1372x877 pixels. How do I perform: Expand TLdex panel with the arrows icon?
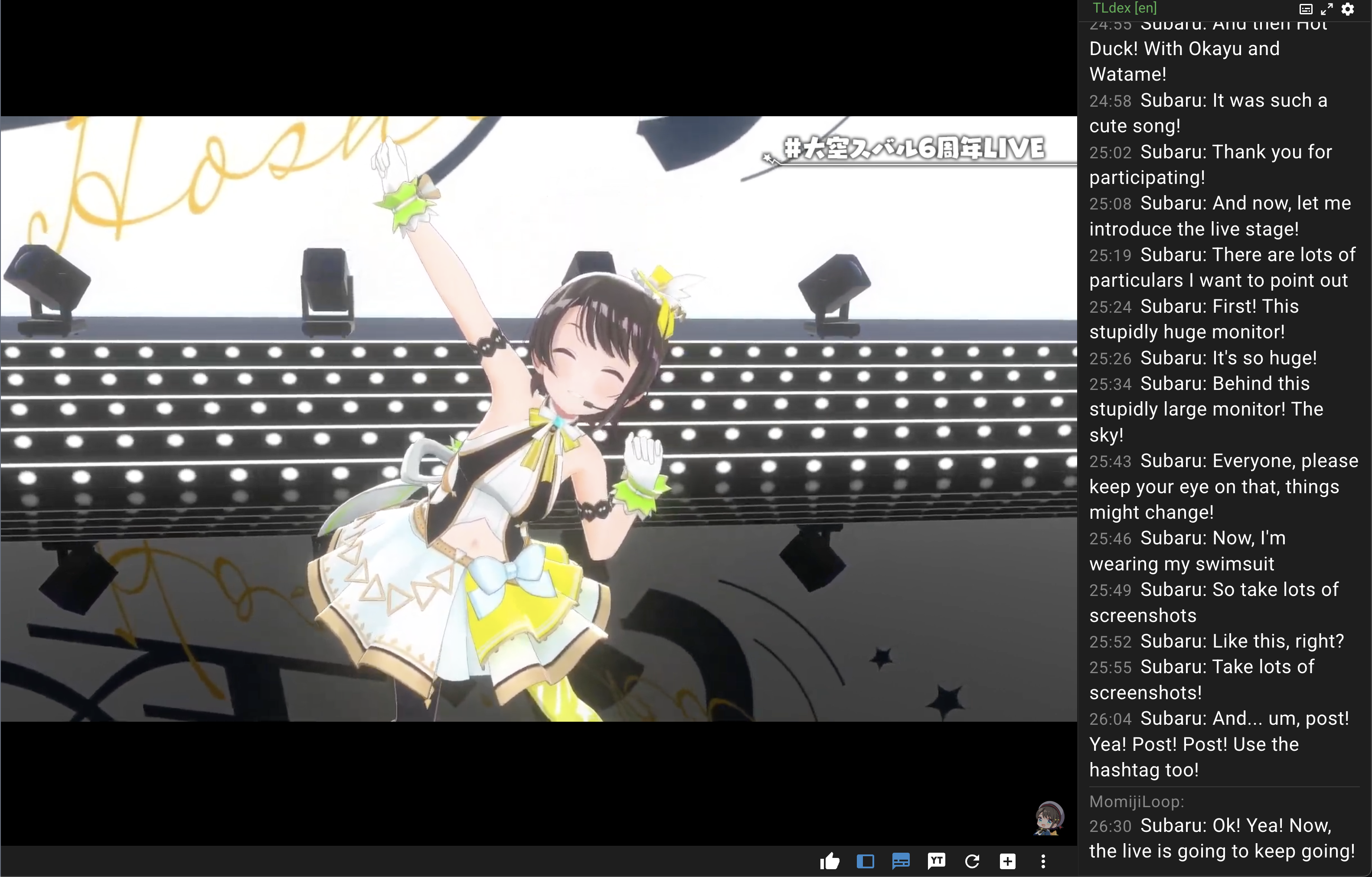1326,9
